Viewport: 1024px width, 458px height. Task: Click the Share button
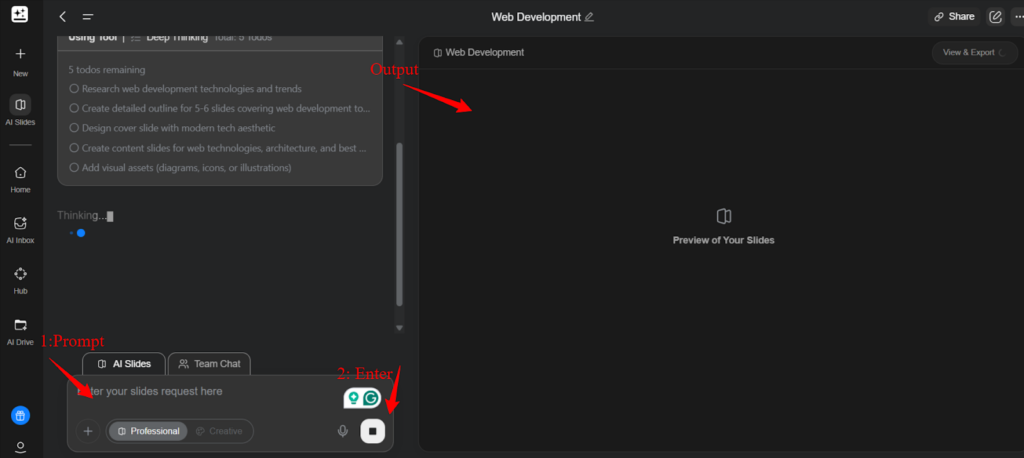[x=953, y=17]
